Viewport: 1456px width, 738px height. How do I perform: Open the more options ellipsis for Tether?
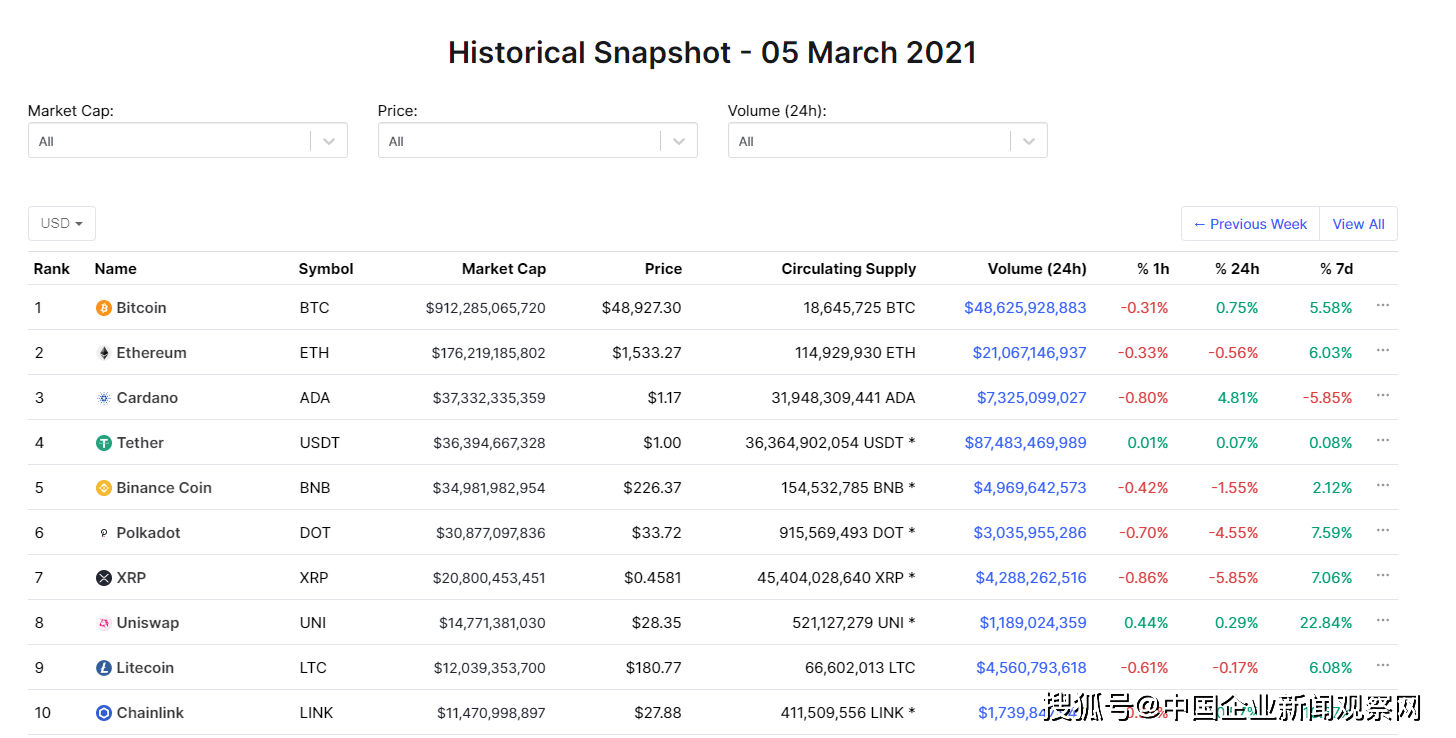pos(1383,440)
